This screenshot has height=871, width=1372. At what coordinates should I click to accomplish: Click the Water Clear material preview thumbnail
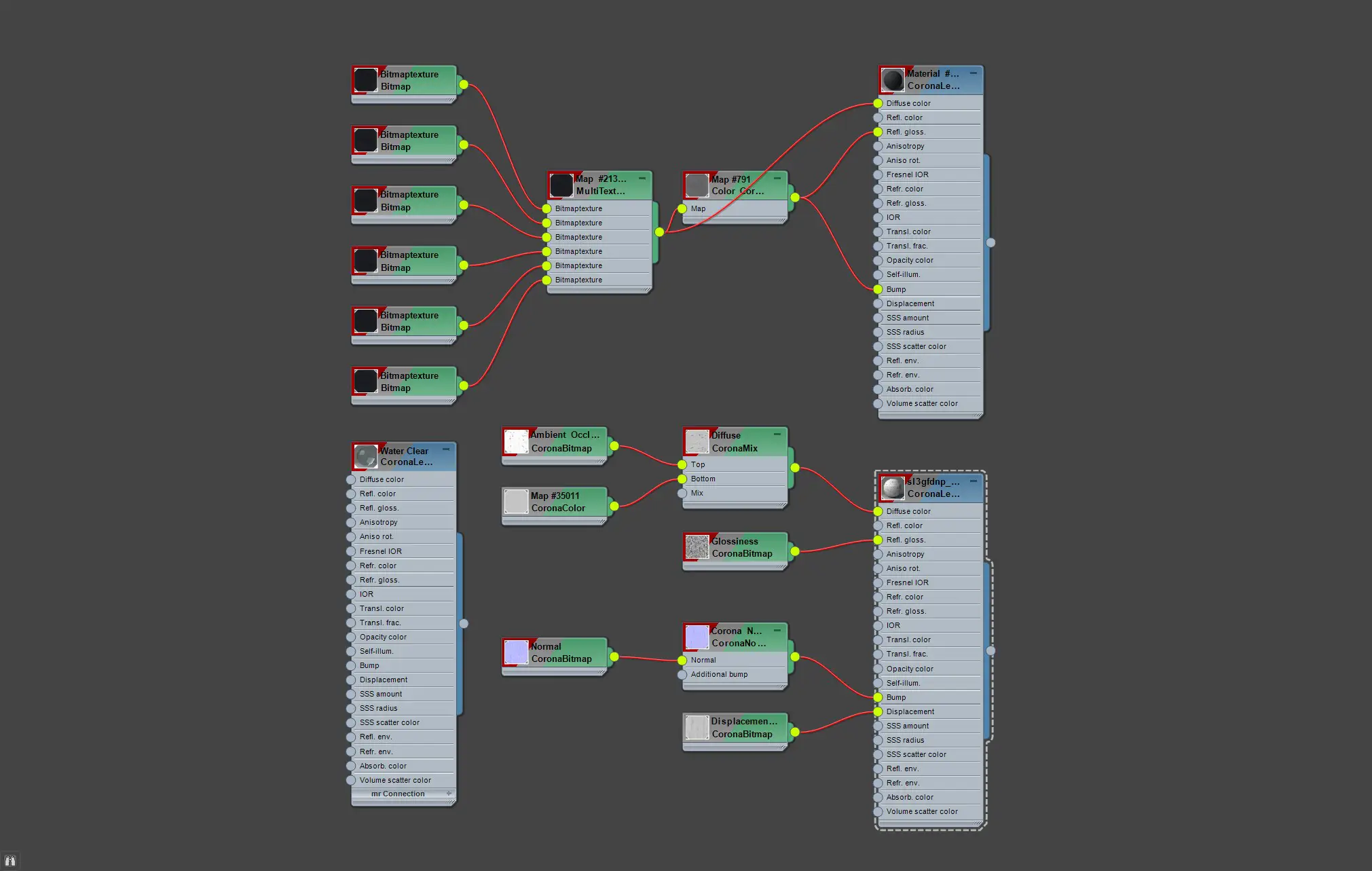pos(366,456)
